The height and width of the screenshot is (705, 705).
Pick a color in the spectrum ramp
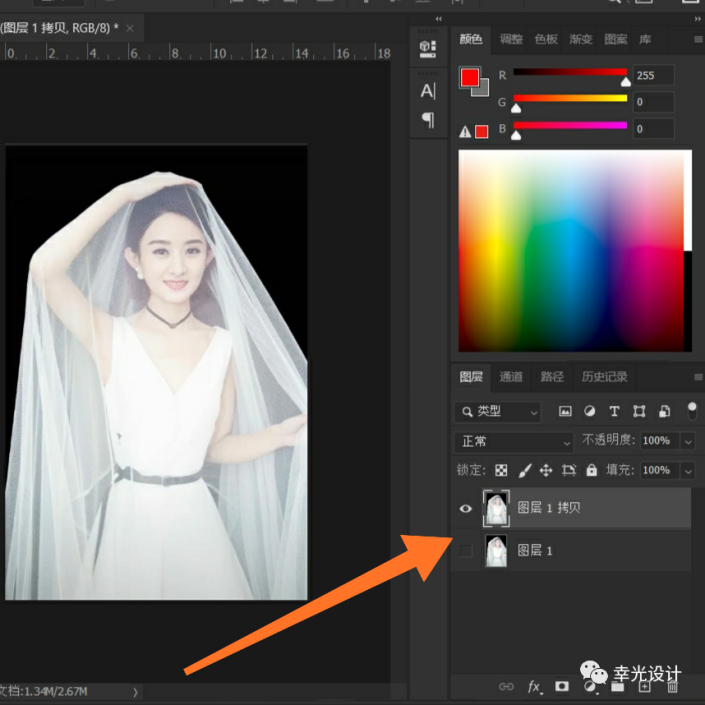[575, 251]
